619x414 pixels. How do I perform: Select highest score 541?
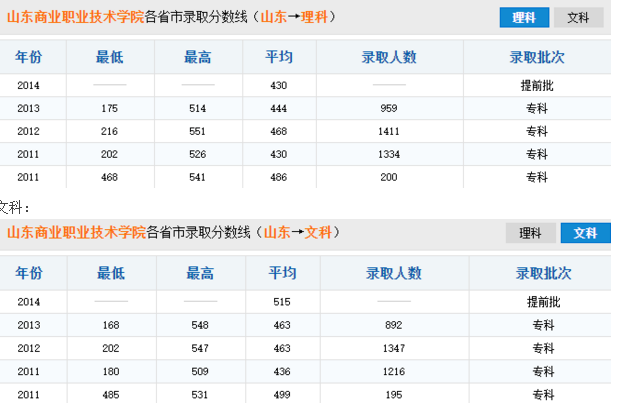pyautogui.click(x=197, y=177)
